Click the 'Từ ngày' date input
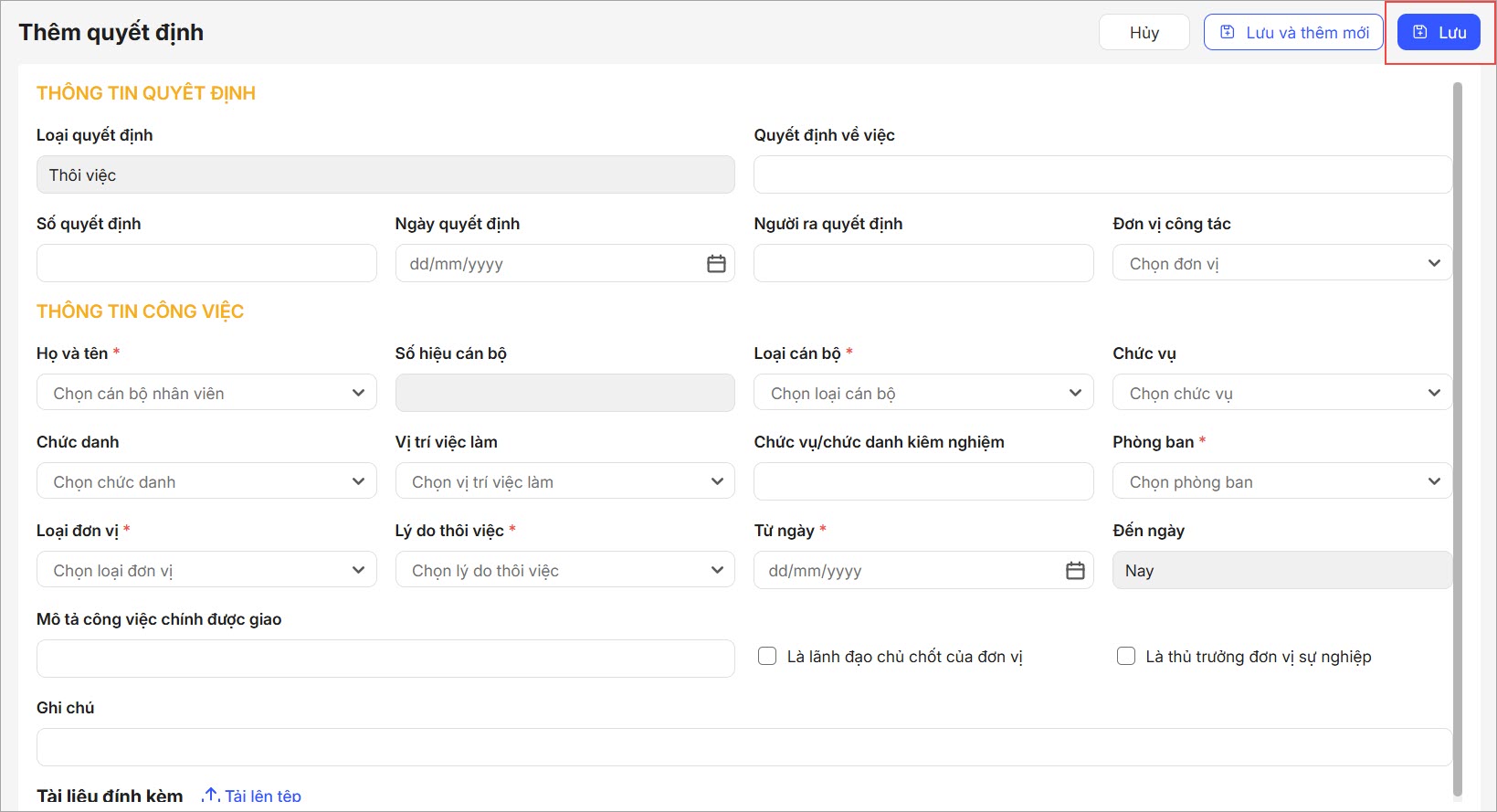The width and height of the screenshot is (1497, 812). [x=923, y=570]
